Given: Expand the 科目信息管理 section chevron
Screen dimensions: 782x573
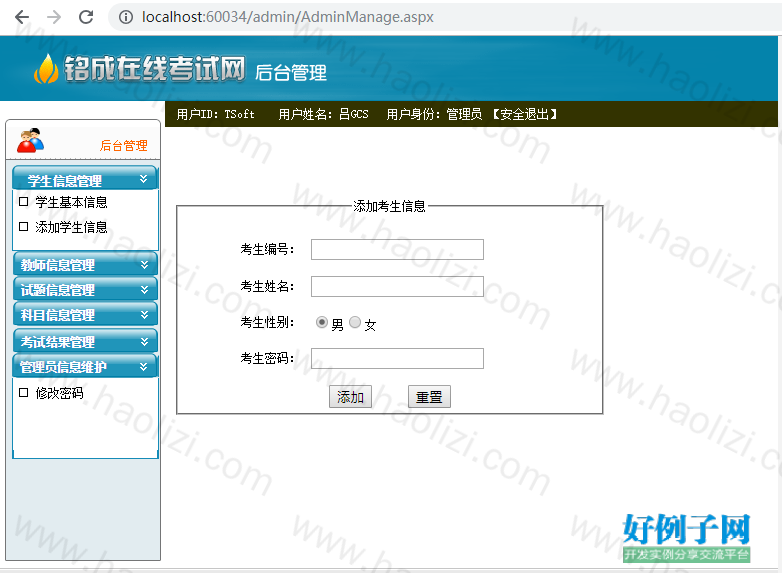Looking at the screenshot, I should pos(145,315).
